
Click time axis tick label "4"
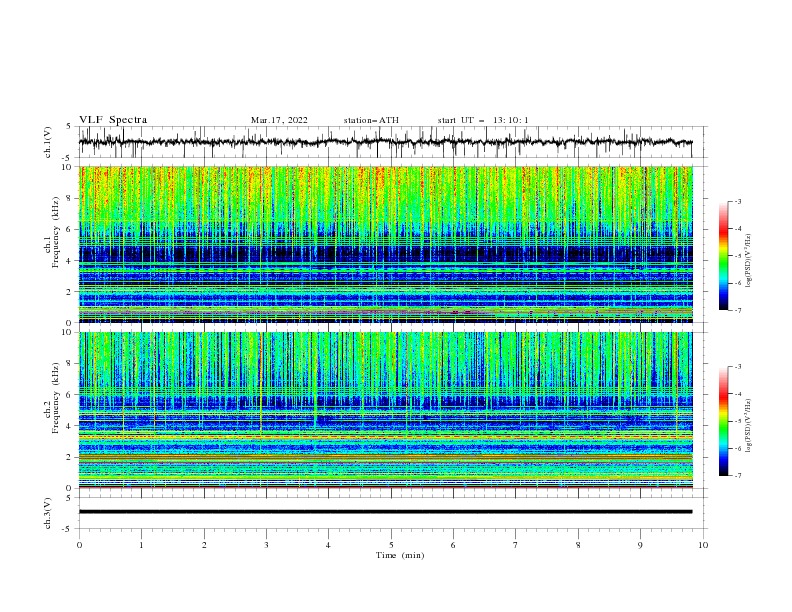pyautogui.click(x=328, y=545)
